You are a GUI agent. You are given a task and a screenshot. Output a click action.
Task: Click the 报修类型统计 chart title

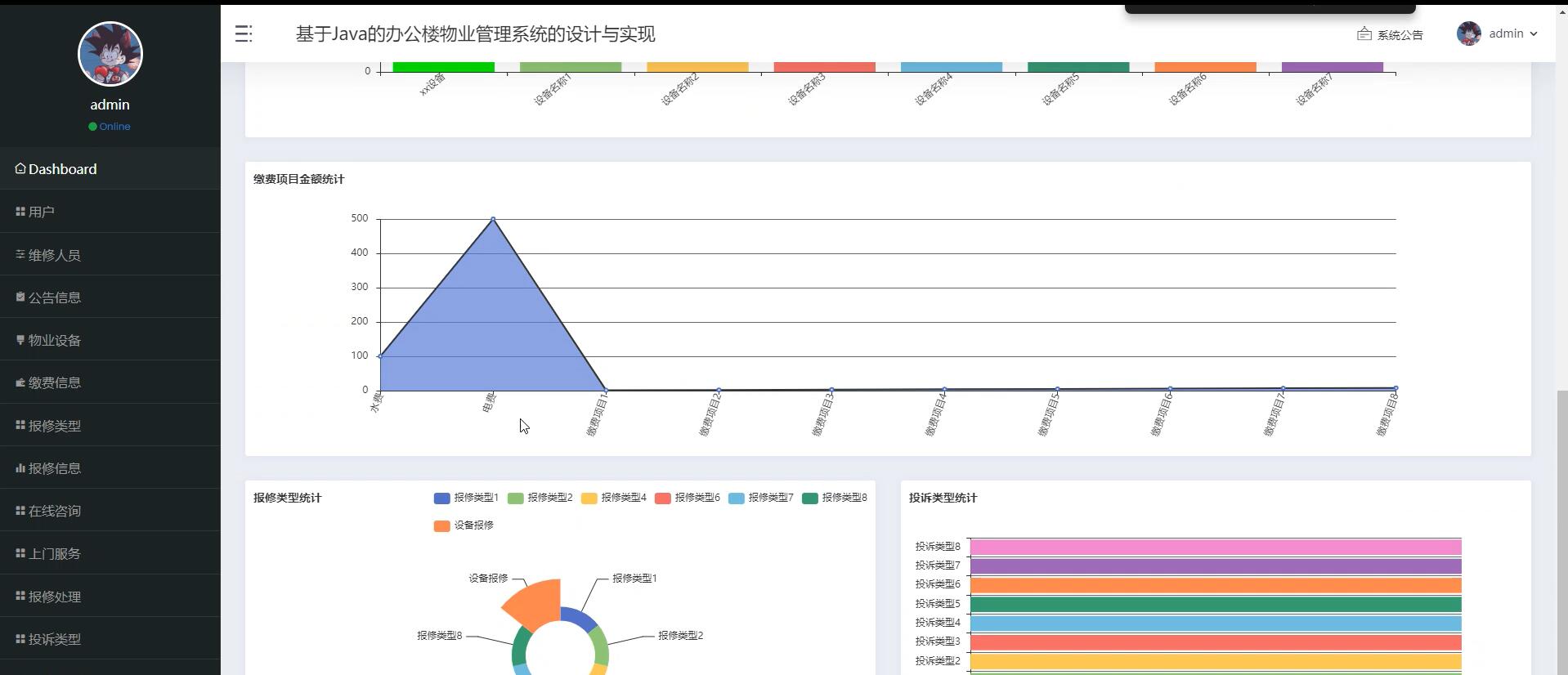(288, 498)
